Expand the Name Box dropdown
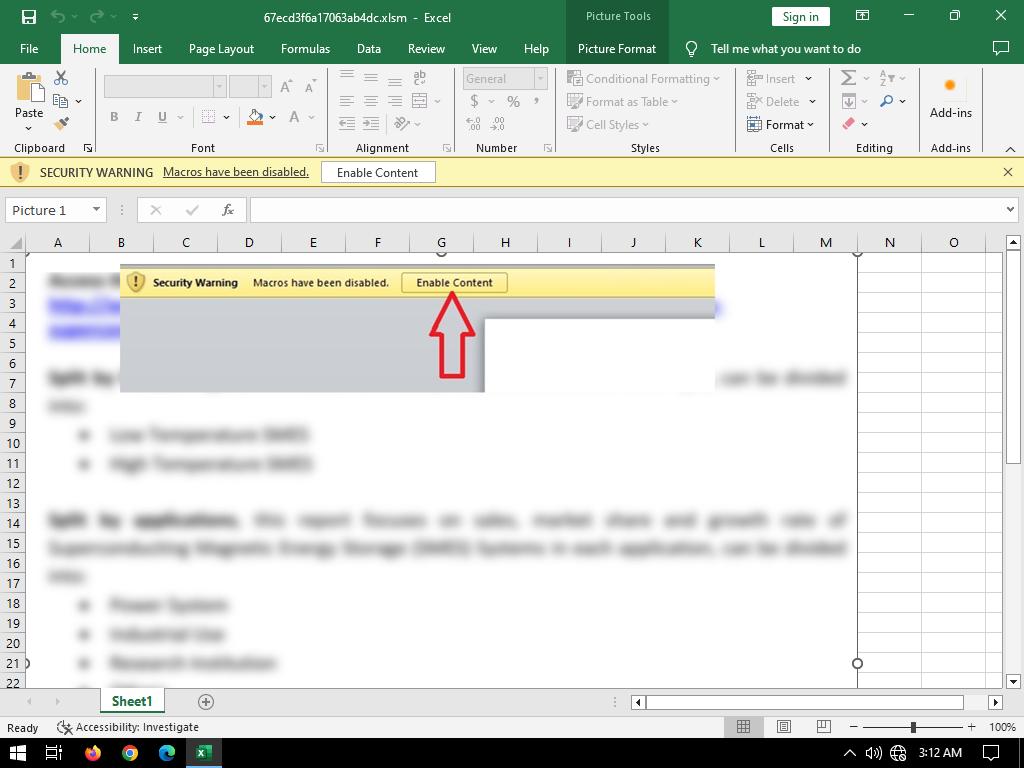 point(96,210)
